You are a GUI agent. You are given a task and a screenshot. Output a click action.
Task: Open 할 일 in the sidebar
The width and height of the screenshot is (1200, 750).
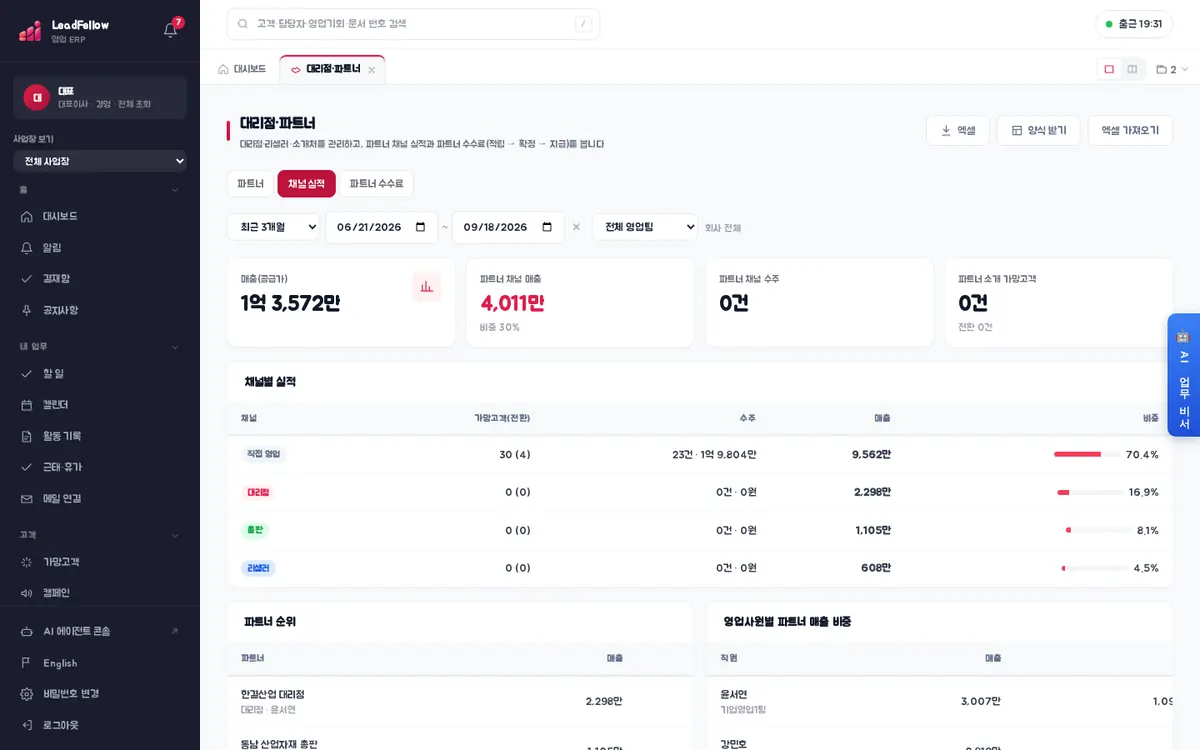(x=100, y=373)
